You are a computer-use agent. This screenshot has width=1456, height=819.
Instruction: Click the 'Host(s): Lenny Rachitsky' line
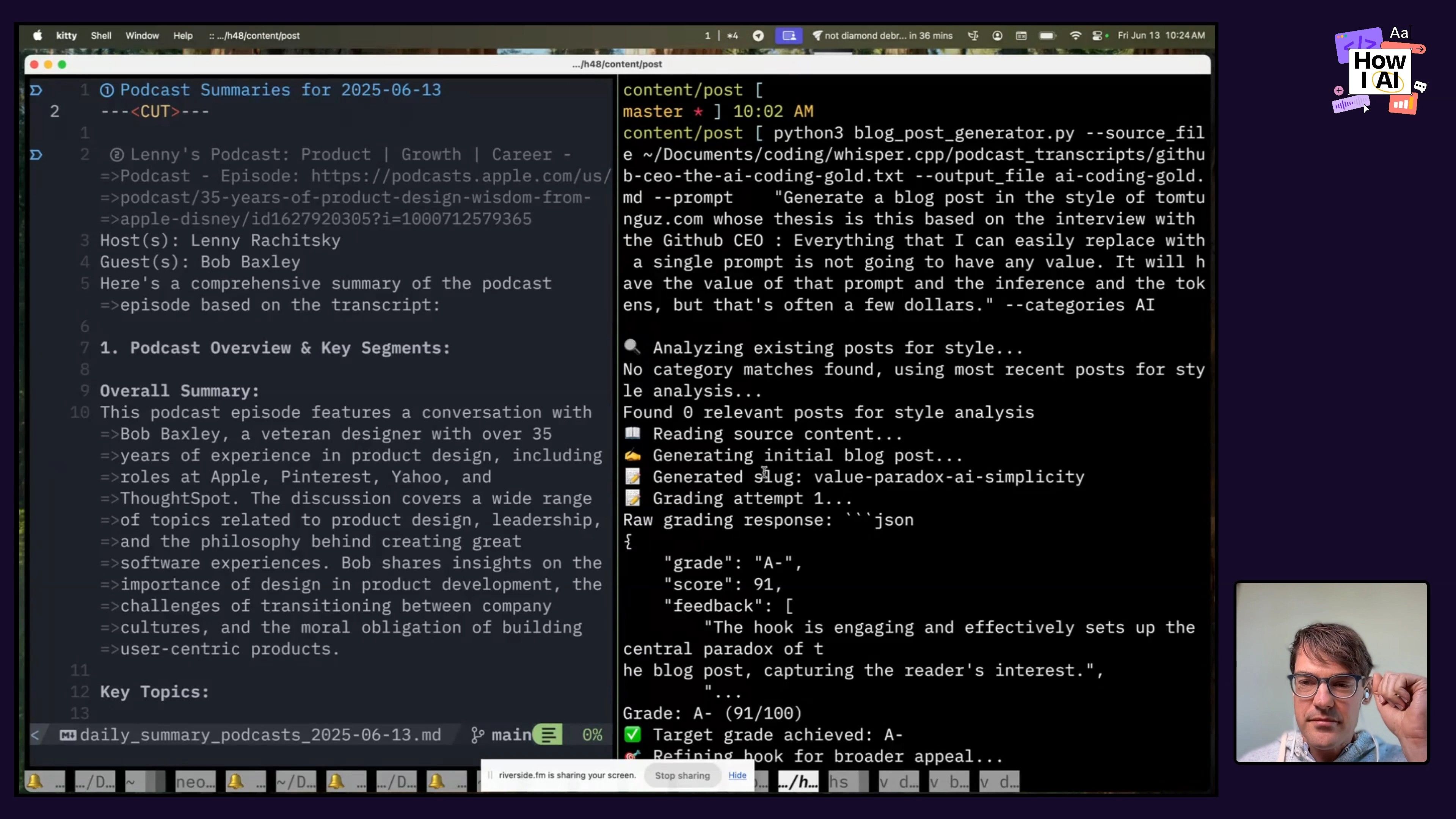(220, 240)
